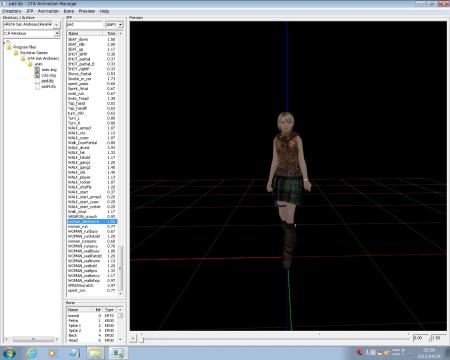Image resolution: width=450 pixels, height=360 pixels.
Task: Click the animation list scroll-down arrow
Action: (121, 294)
